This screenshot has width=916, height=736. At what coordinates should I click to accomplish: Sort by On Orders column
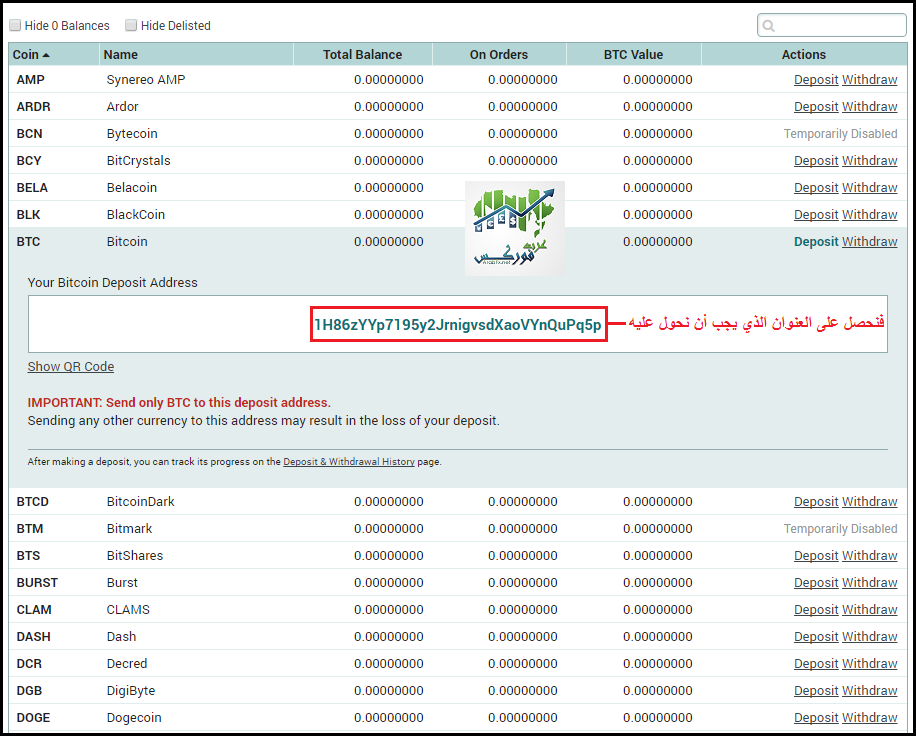click(499, 54)
